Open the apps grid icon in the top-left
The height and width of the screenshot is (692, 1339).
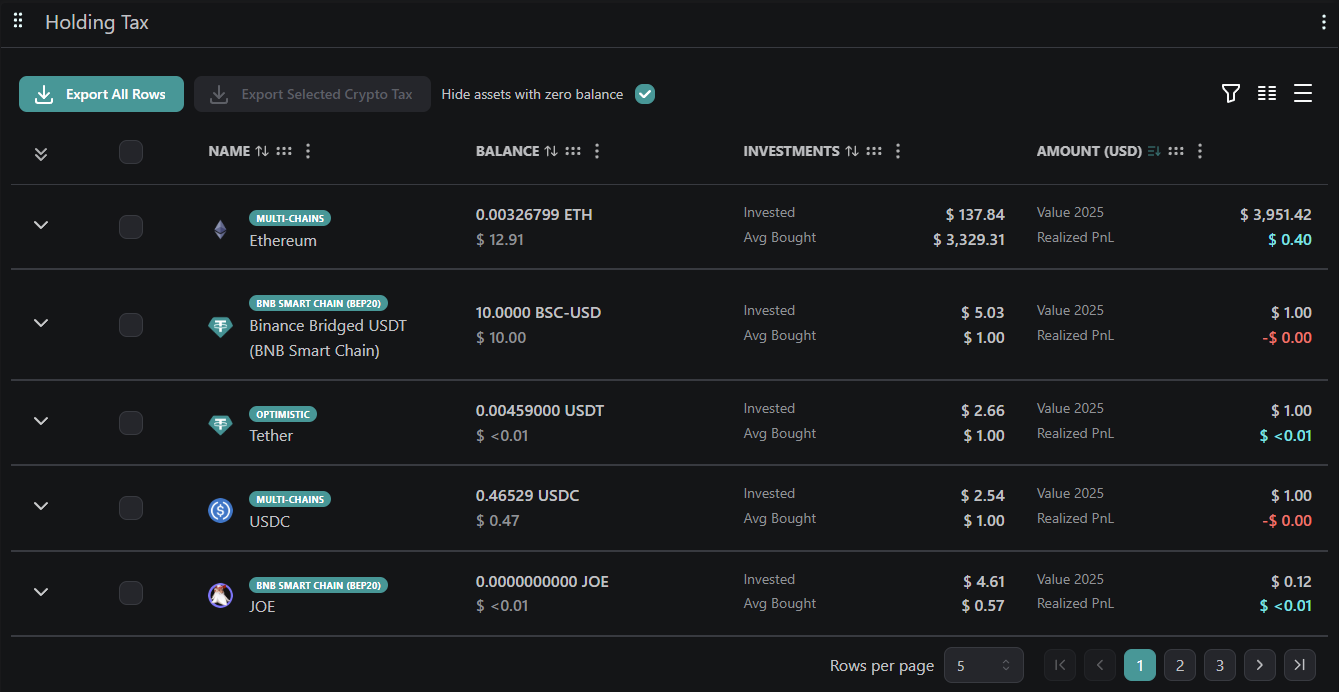[x=17, y=20]
